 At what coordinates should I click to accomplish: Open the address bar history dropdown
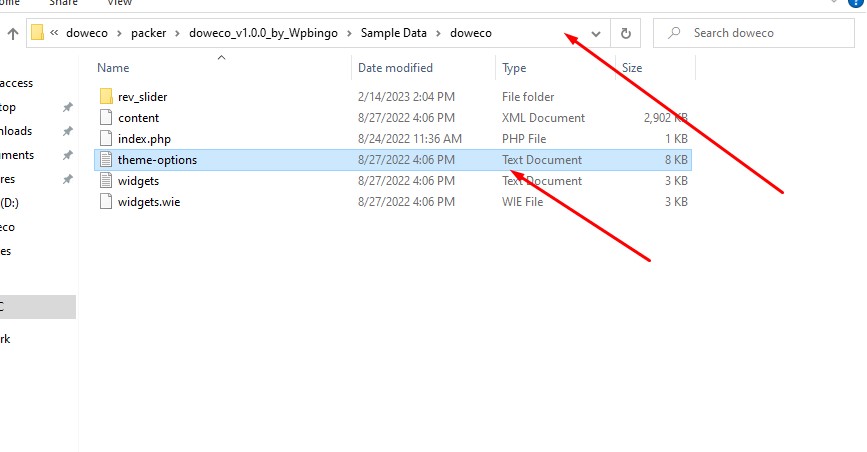click(596, 34)
